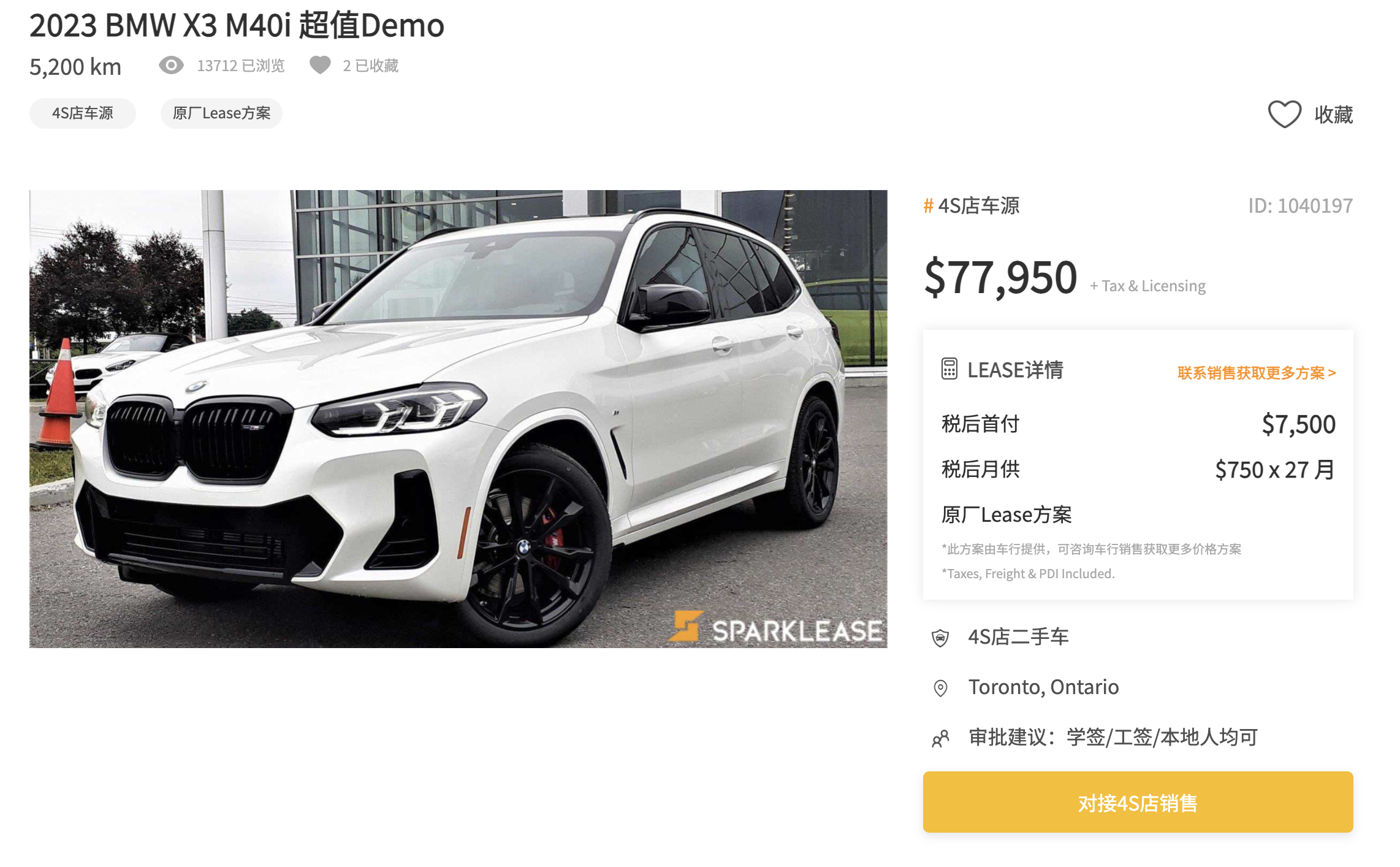Click the $750 x 27 月 payment row
This screenshot has height=867, width=1400.
click(x=1138, y=470)
